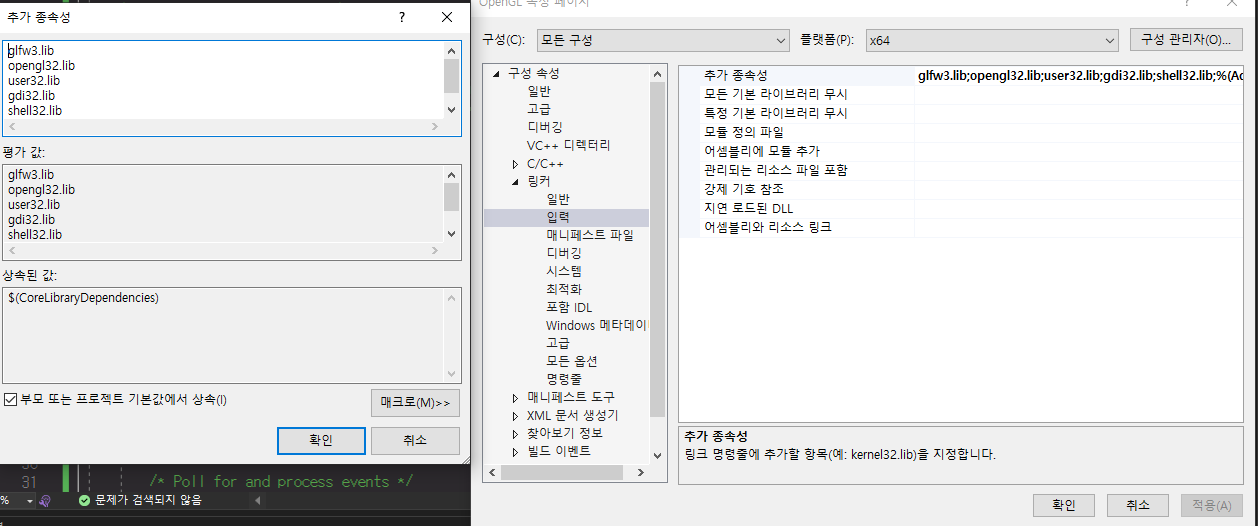
Task: Select 포함 IDL under 링커
Action: tap(569, 307)
